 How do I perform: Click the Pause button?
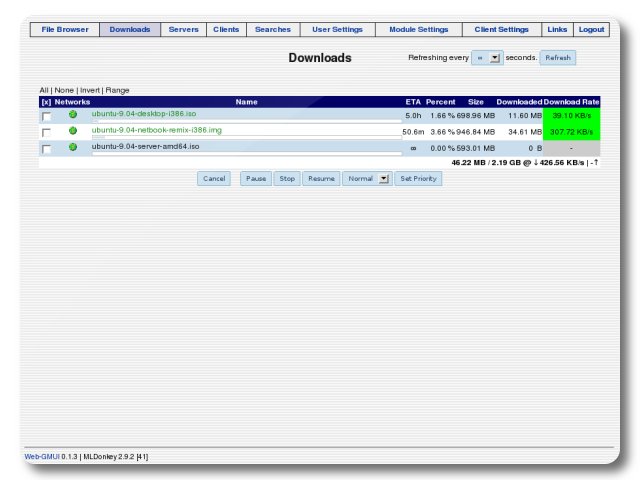[x=256, y=179]
